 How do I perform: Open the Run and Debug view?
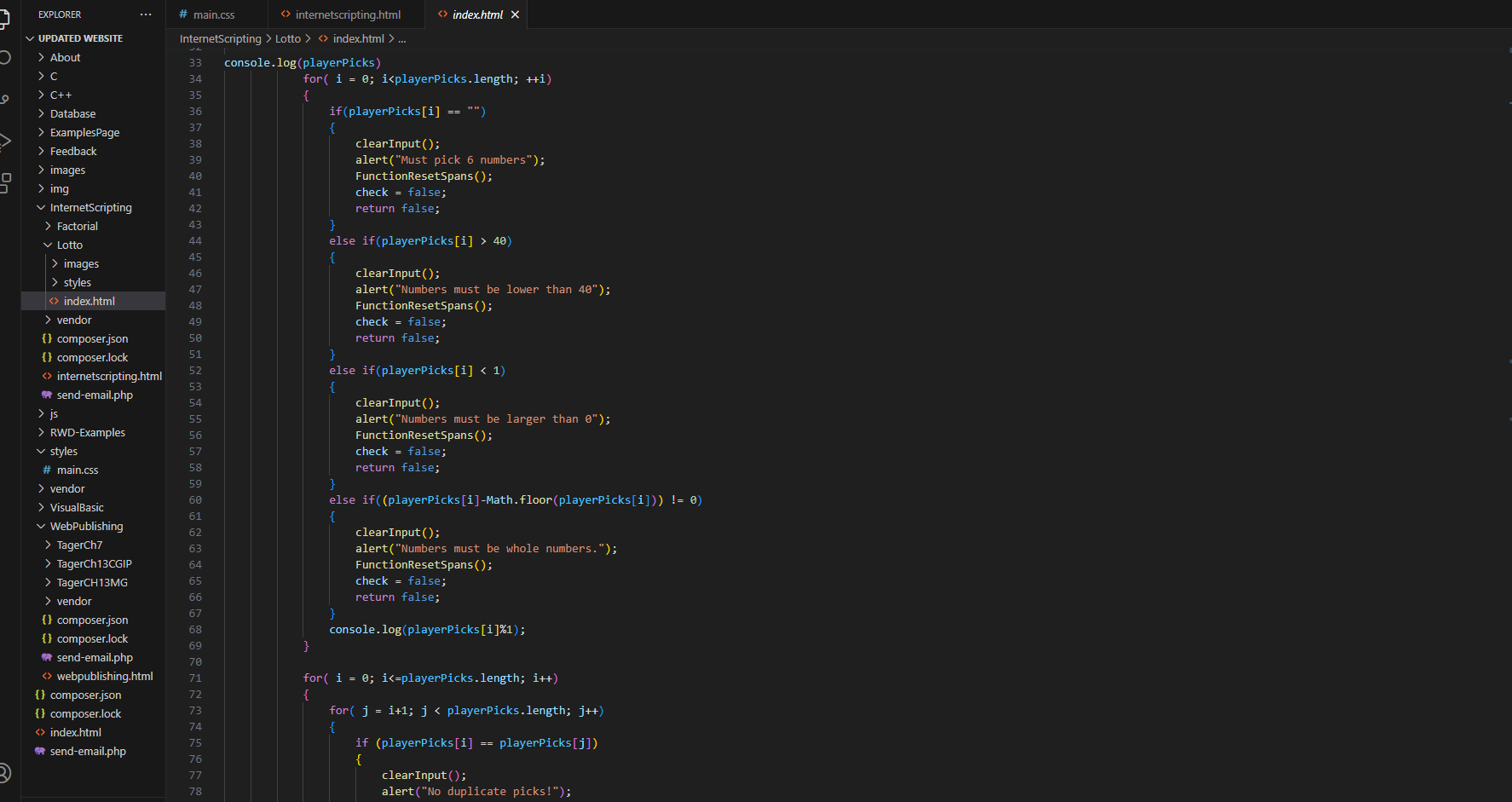click(x=4, y=141)
